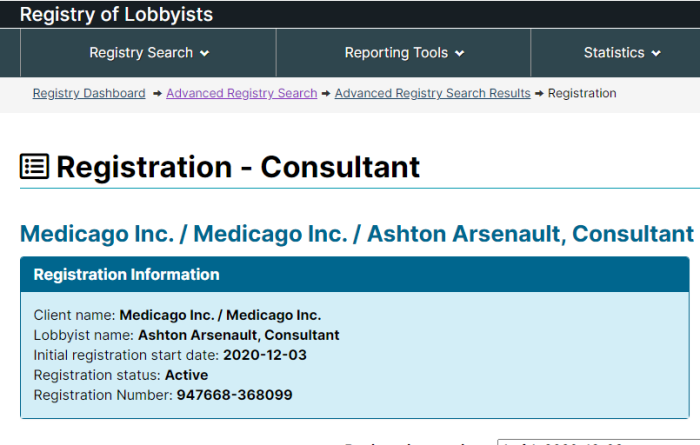The image size is (700, 445).
Task: Click the Medicago Inc. / Ashton Arsenault heading
Action: click(357, 234)
